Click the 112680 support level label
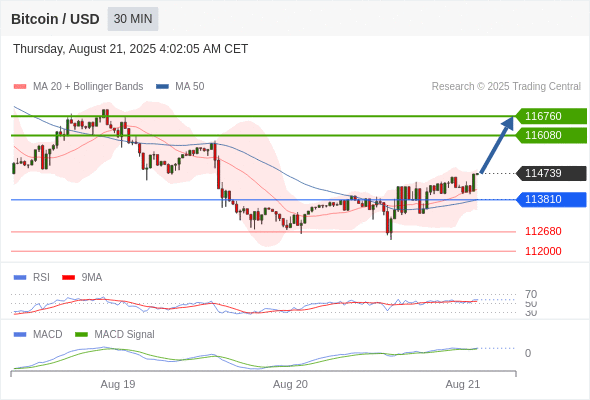The height and width of the screenshot is (400, 590). tap(543, 231)
